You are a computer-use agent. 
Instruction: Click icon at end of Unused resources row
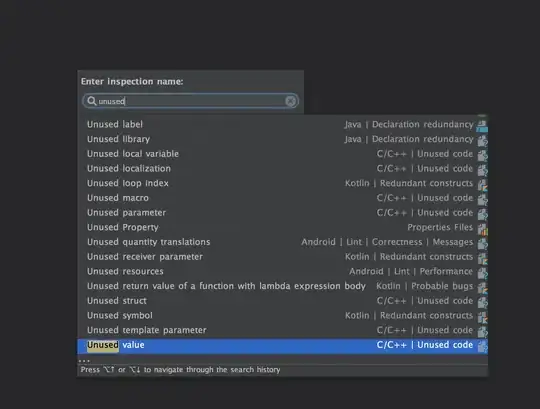click(482, 272)
